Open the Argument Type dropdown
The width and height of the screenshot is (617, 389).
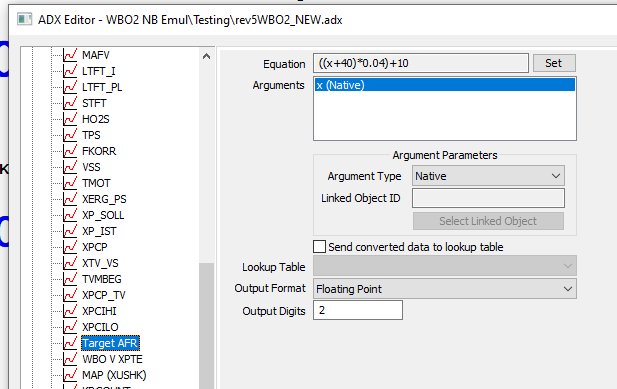point(488,176)
